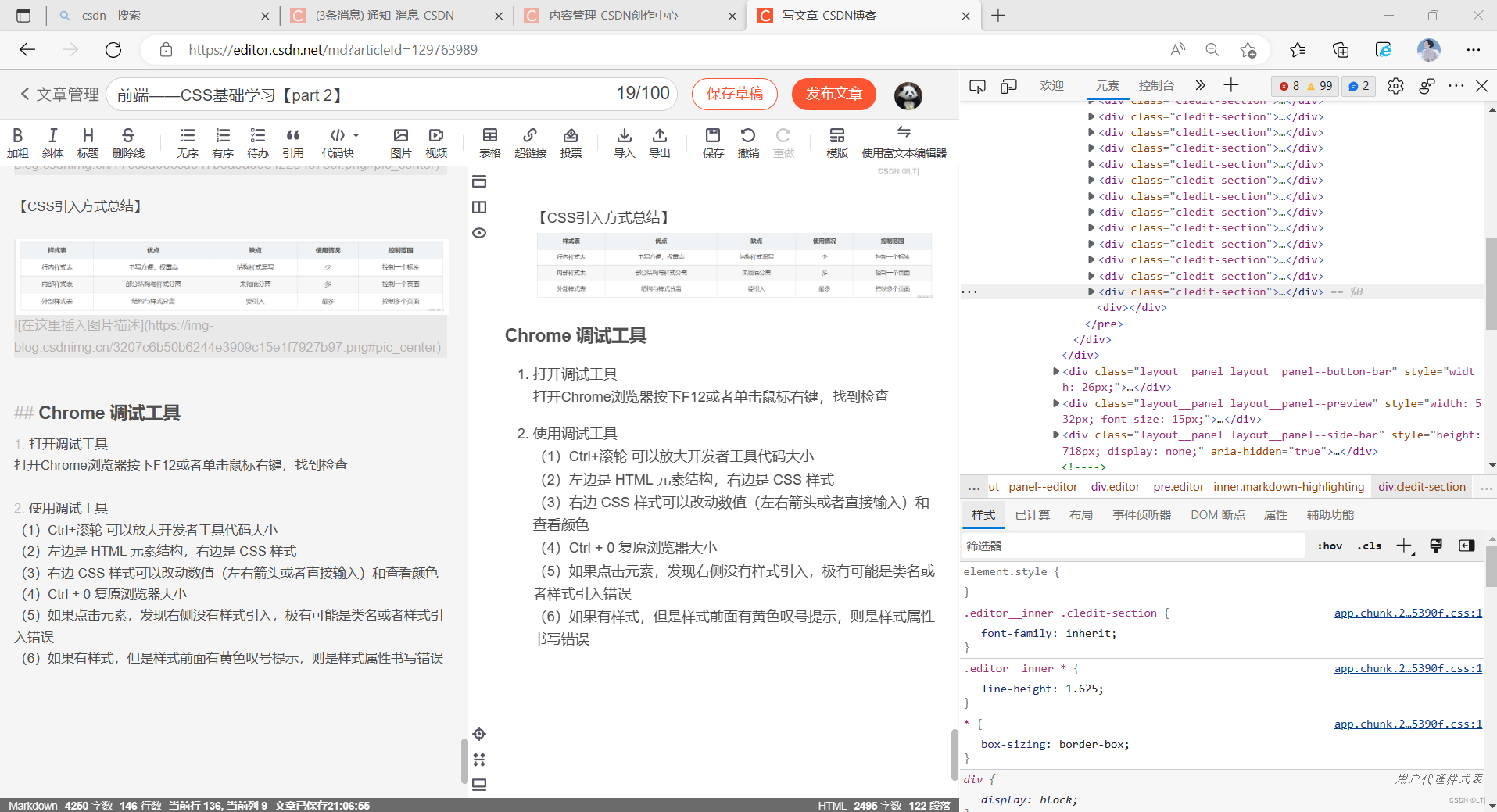1497x812 pixels.
Task: Click the 发布文章 button
Action: [833, 94]
